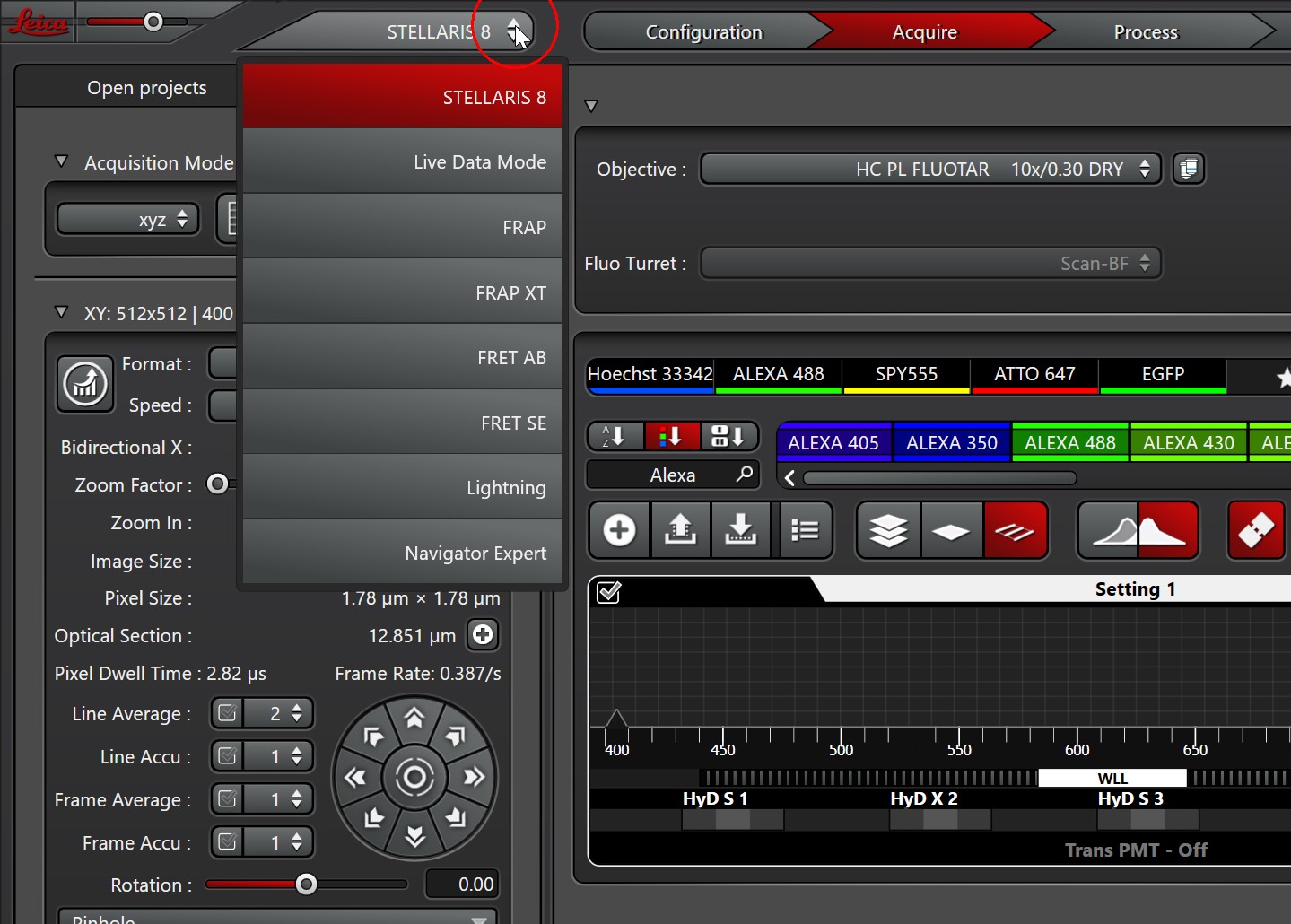Pan the scan field right

point(474,777)
